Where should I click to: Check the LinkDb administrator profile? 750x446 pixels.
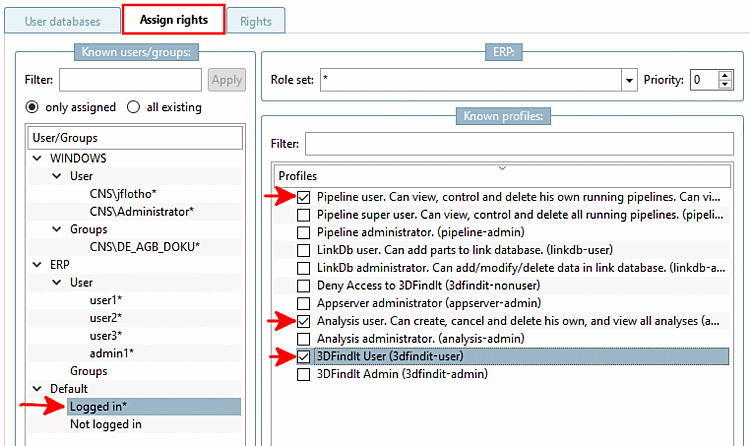[x=304, y=269]
